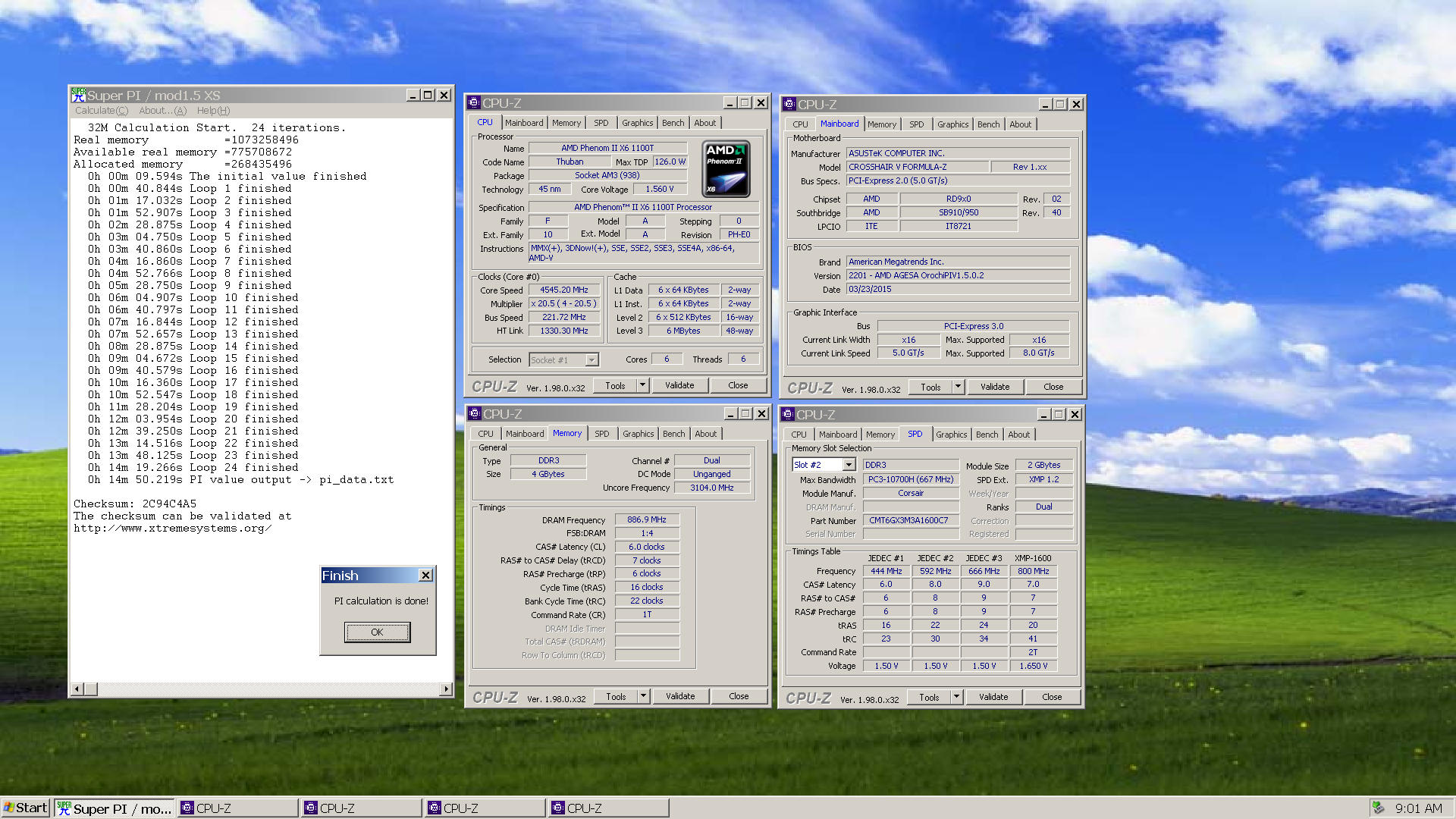Image resolution: width=1456 pixels, height=819 pixels.
Task: Click the taskbar clock showing 9:01 AM
Action: (1418, 808)
